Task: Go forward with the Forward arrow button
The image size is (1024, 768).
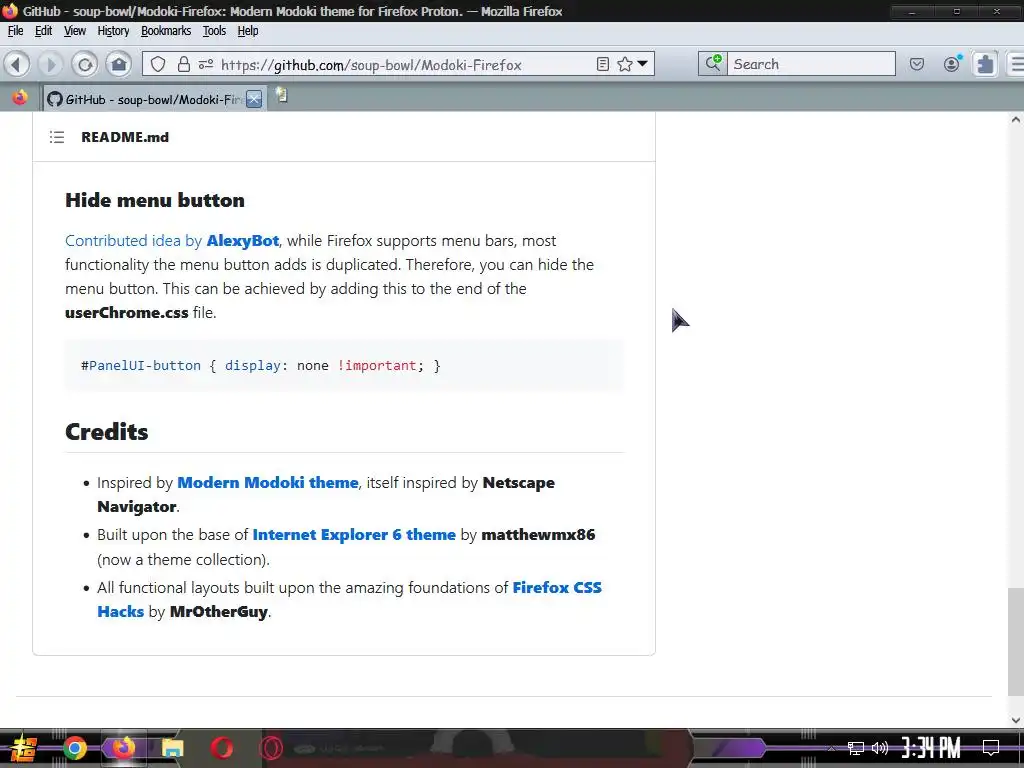Action: pyautogui.click(x=50, y=64)
